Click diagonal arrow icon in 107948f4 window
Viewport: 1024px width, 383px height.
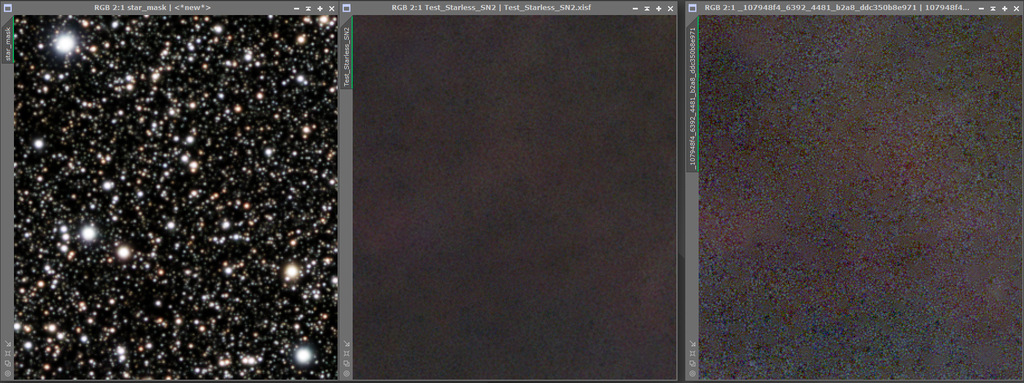tap(692, 343)
